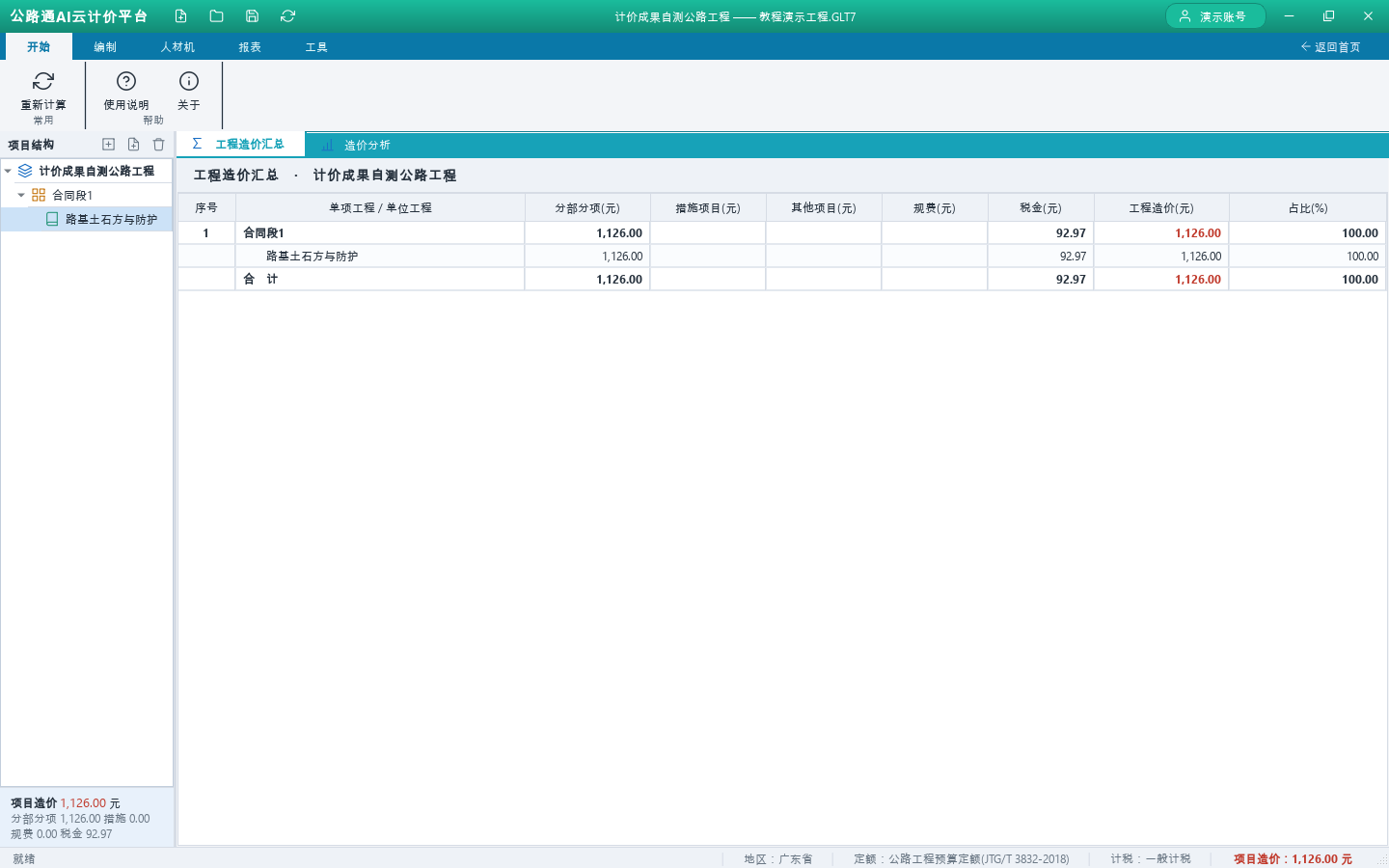Image resolution: width=1389 pixels, height=868 pixels.
Task: Restore down the application window
Action: 1328,16
